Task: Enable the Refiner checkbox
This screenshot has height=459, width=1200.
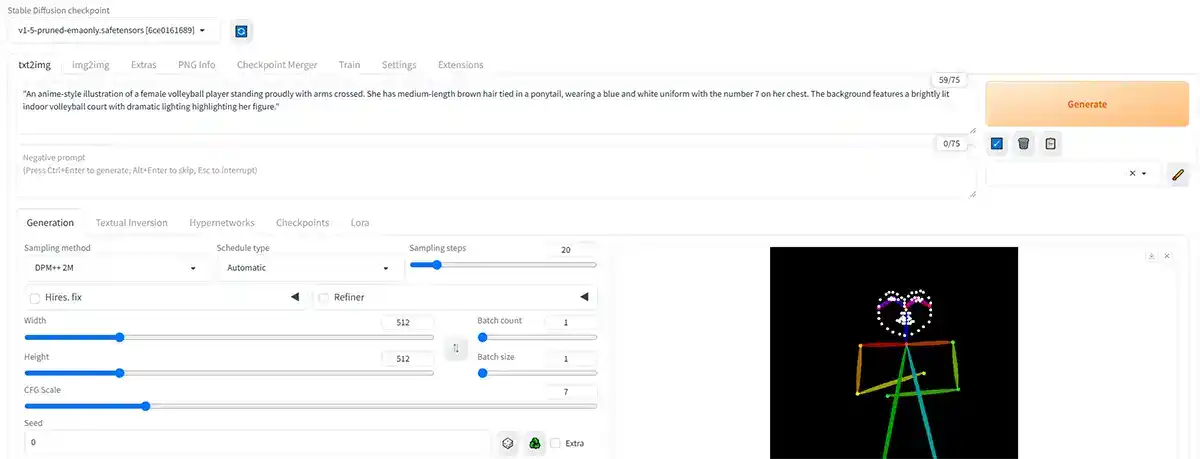Action: point(323,297)
